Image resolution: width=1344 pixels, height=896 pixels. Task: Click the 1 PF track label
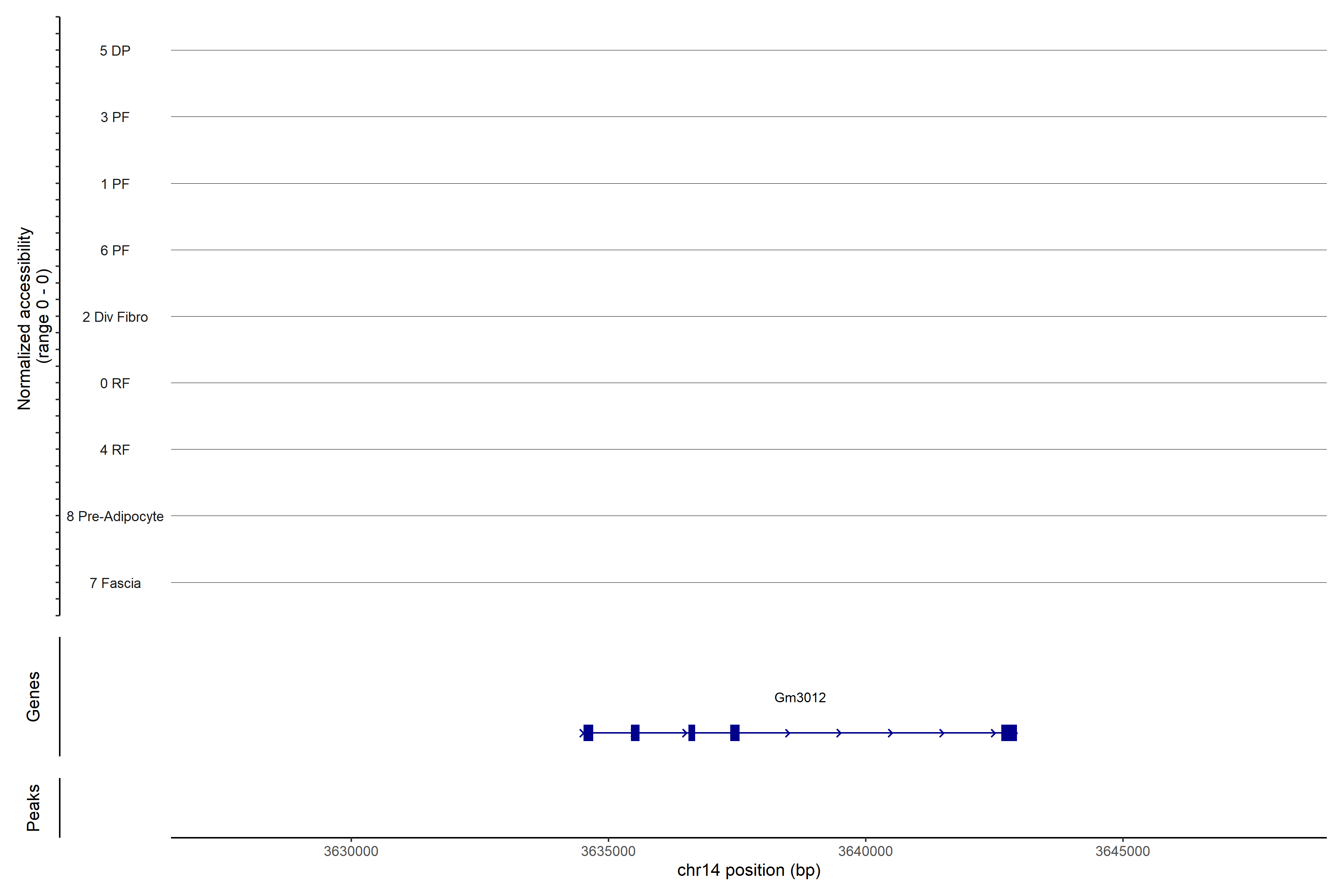pos(115,184)
